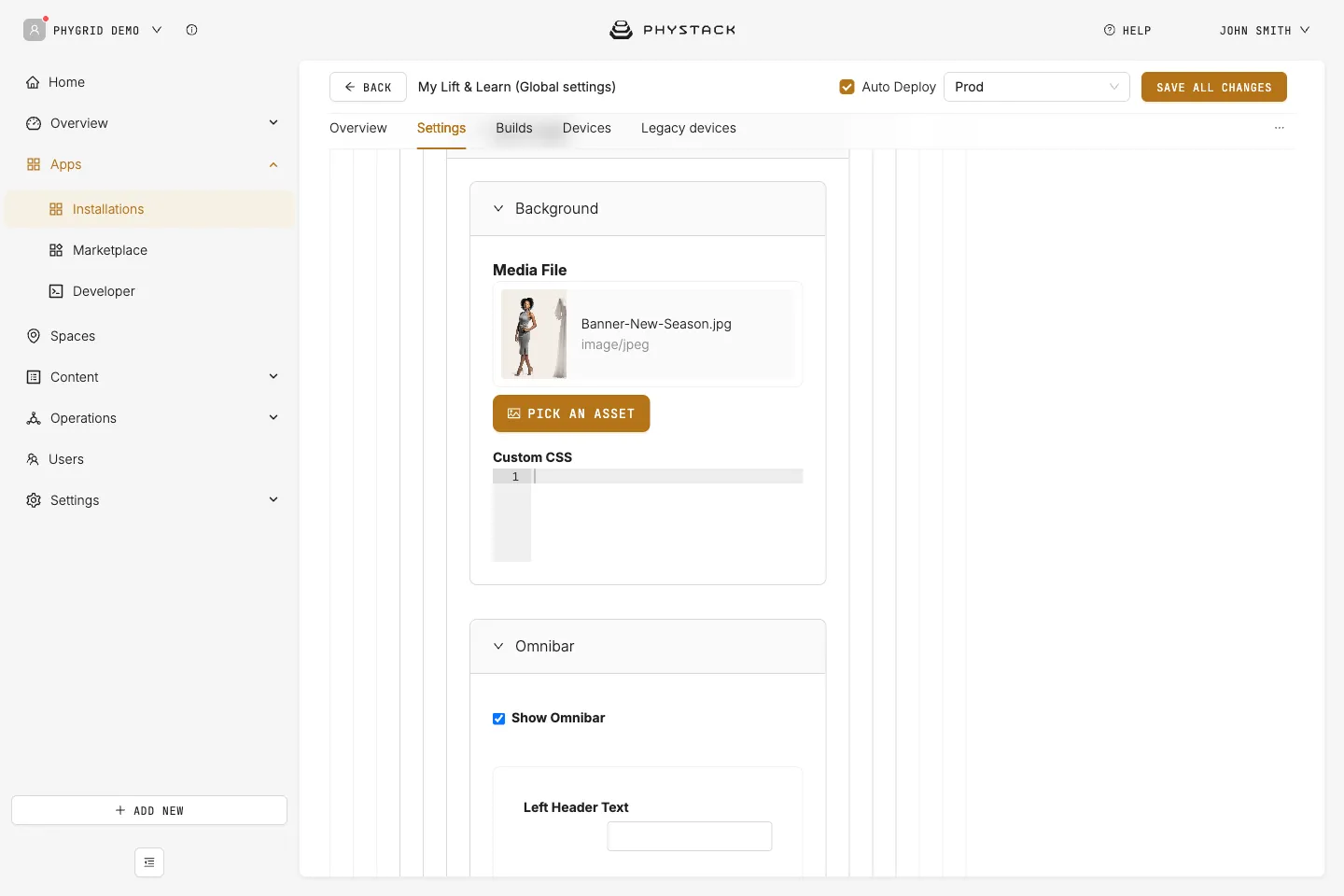Open the Prod environment dropdown
The height and width of the screenshot is (896, 1344).
coord(1037,87)
